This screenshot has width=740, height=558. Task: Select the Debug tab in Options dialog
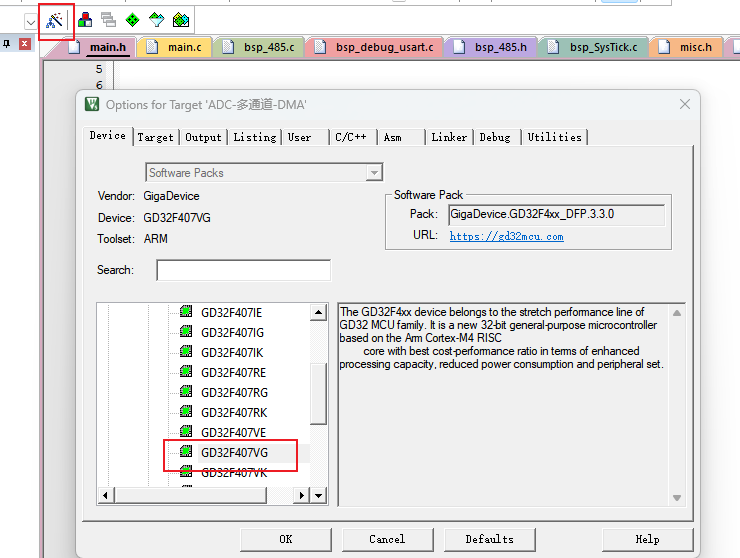[x=497, y=137]
